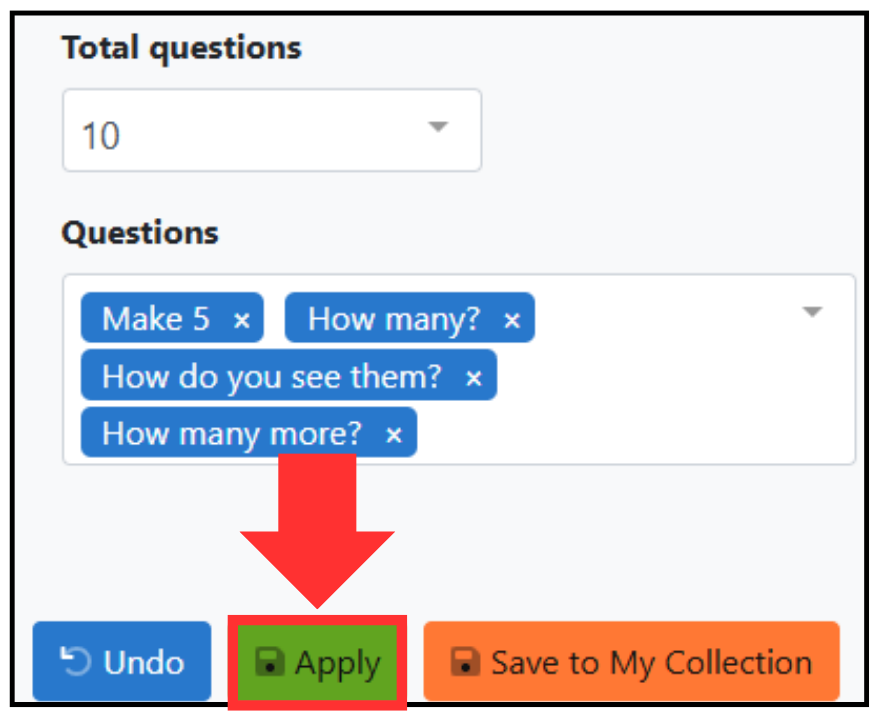Open the Total questions box showing 10

point(272,130)
